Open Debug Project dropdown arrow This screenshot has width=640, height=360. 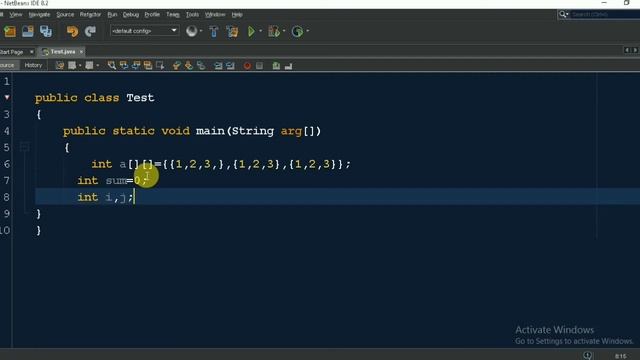pyautogui.click(x=284, y=31)
